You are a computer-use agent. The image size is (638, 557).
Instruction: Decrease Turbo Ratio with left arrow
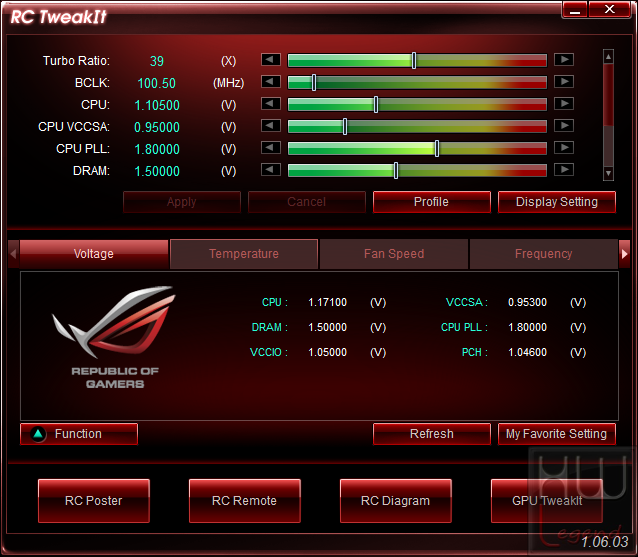point(271,60)
